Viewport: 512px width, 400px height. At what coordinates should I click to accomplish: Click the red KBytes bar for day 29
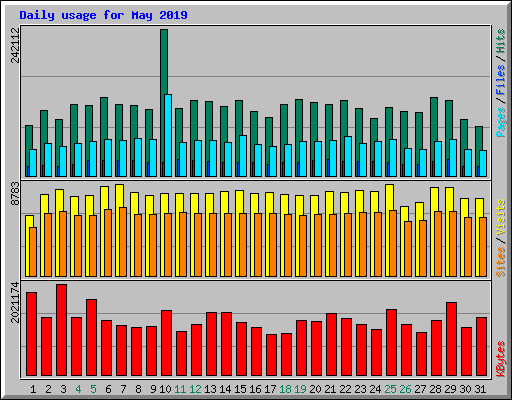(x=451, y=339)
